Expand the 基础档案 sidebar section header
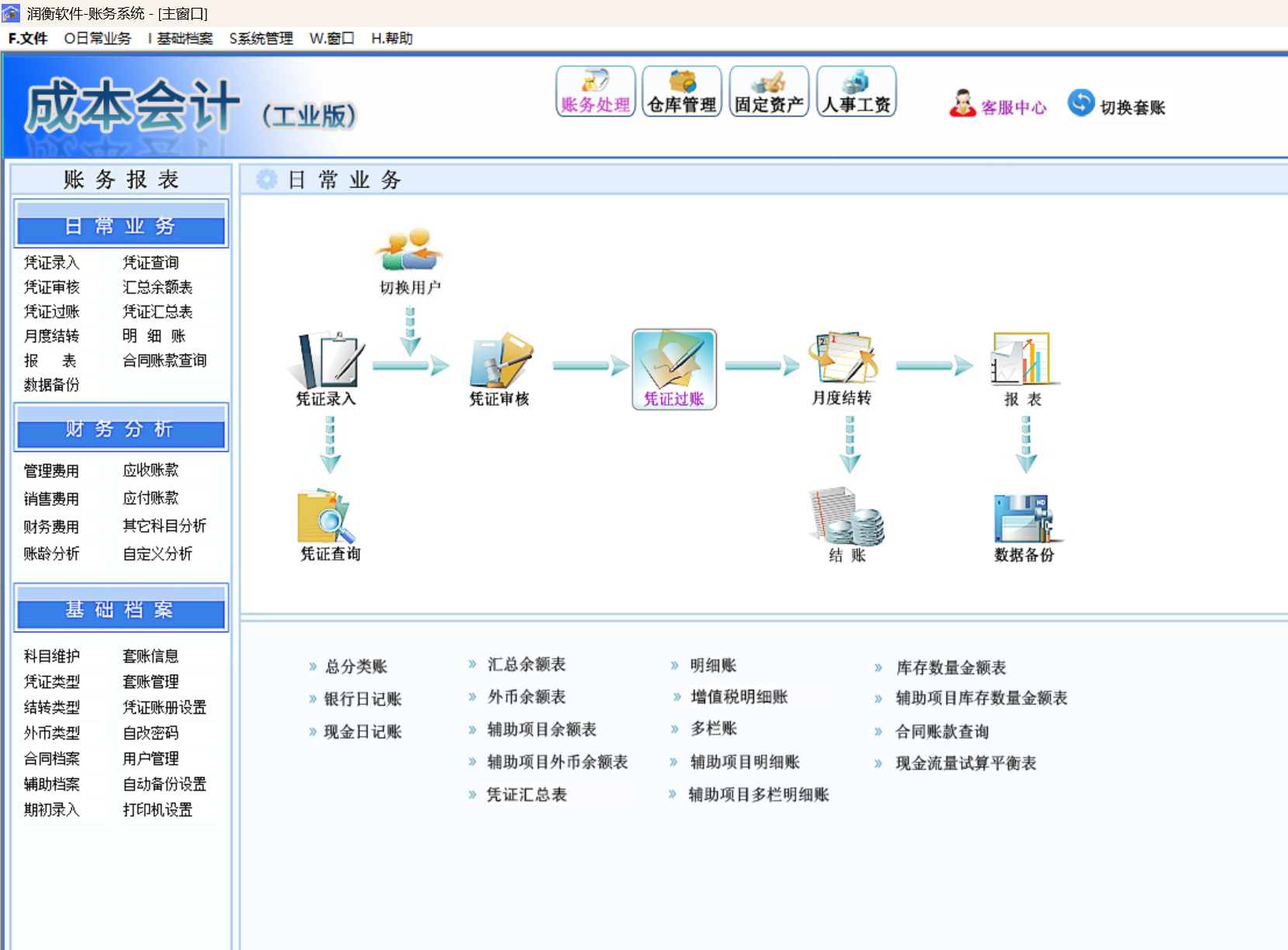 [121, 608]
